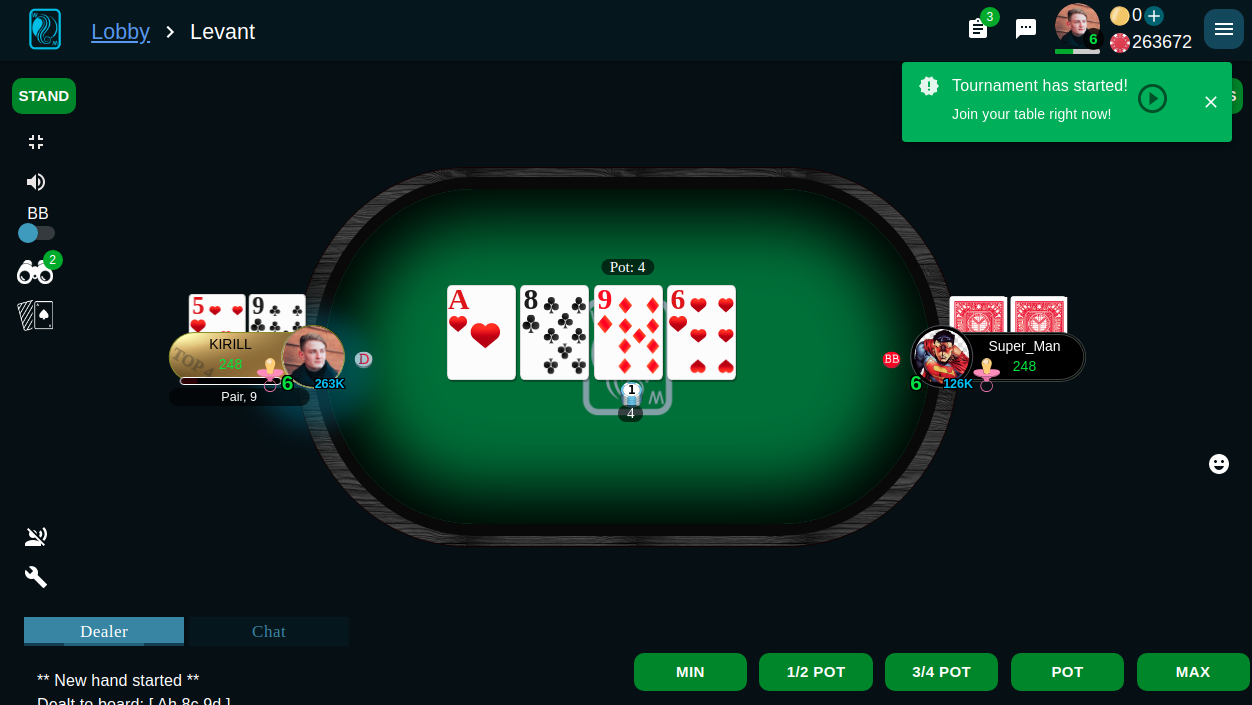
Task: Exit fullscreen mode via the collapse icon
Action: pyautogui.click(x=36, y=142)
